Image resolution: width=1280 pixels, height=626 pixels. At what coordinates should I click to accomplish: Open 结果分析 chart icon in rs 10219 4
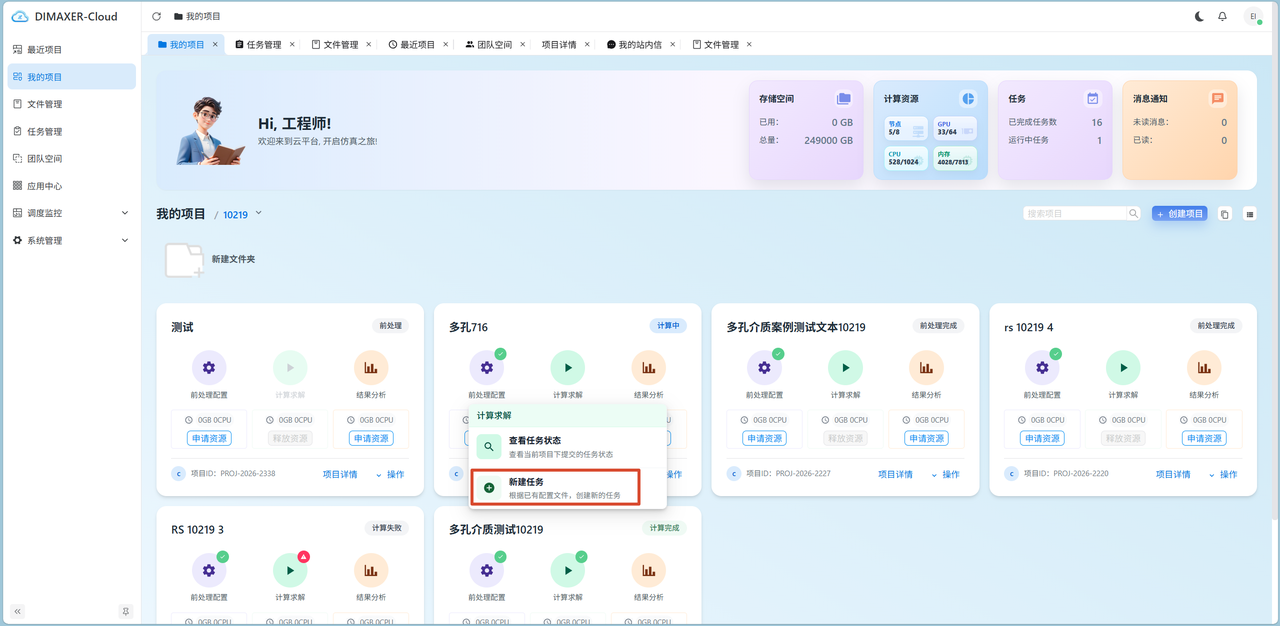coord(1204,368)
